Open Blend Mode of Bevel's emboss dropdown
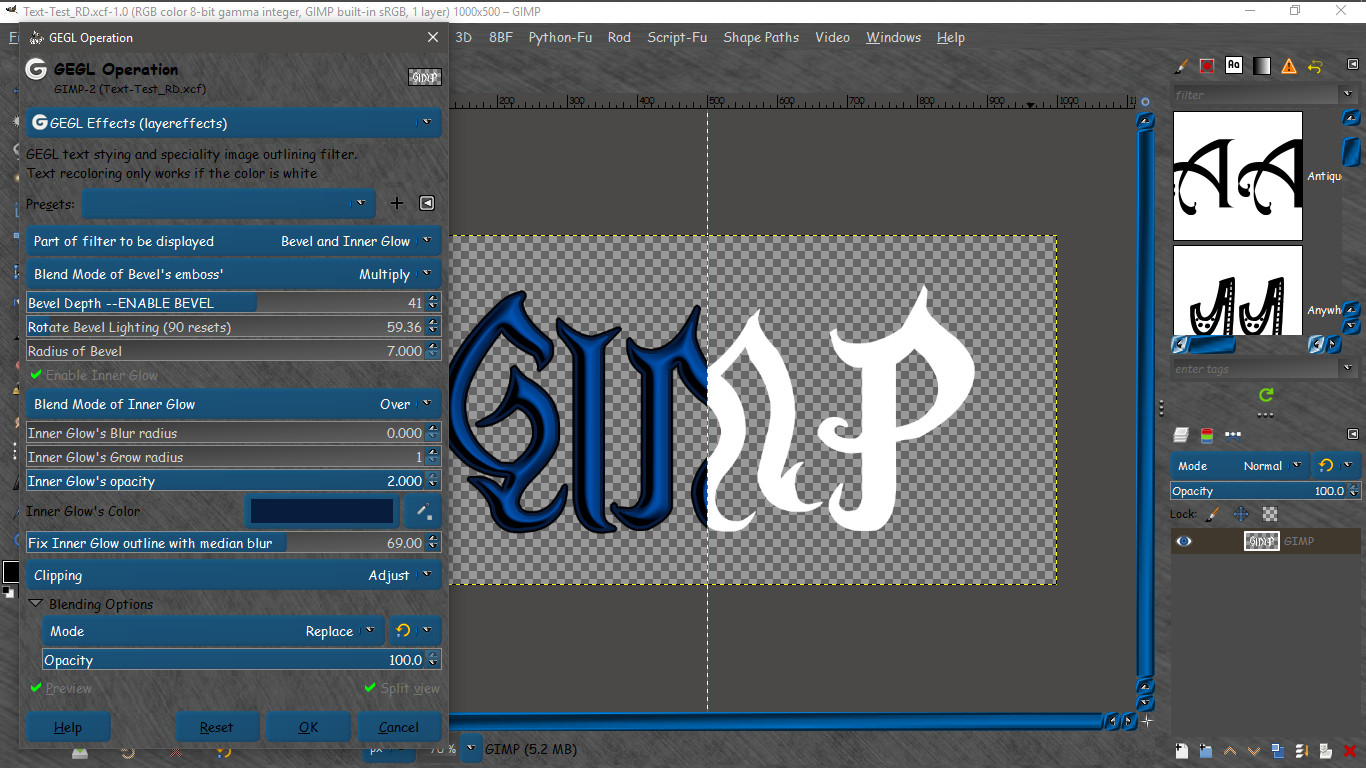 coord(233,274)
